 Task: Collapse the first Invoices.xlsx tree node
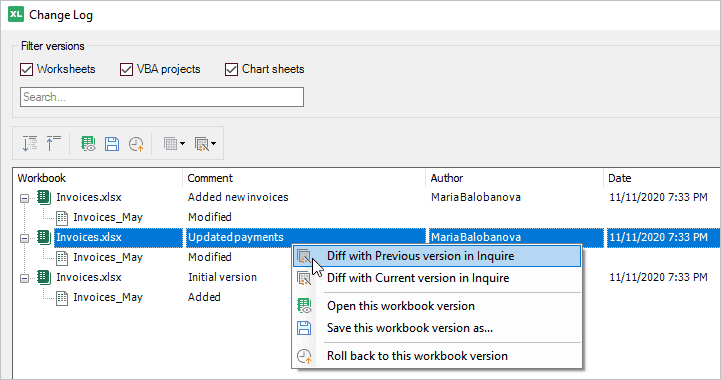pos(24,198)
